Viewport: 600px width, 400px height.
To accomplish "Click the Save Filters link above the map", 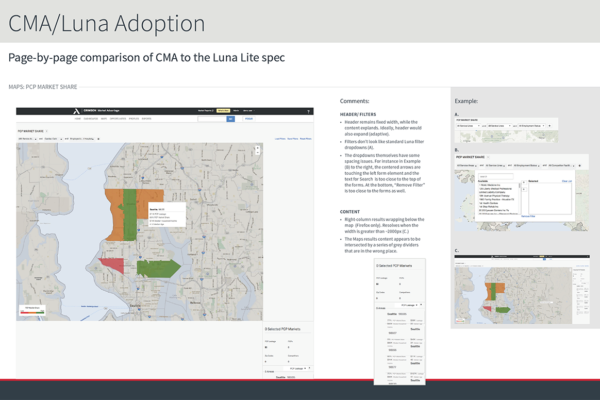I will (293, 139).
